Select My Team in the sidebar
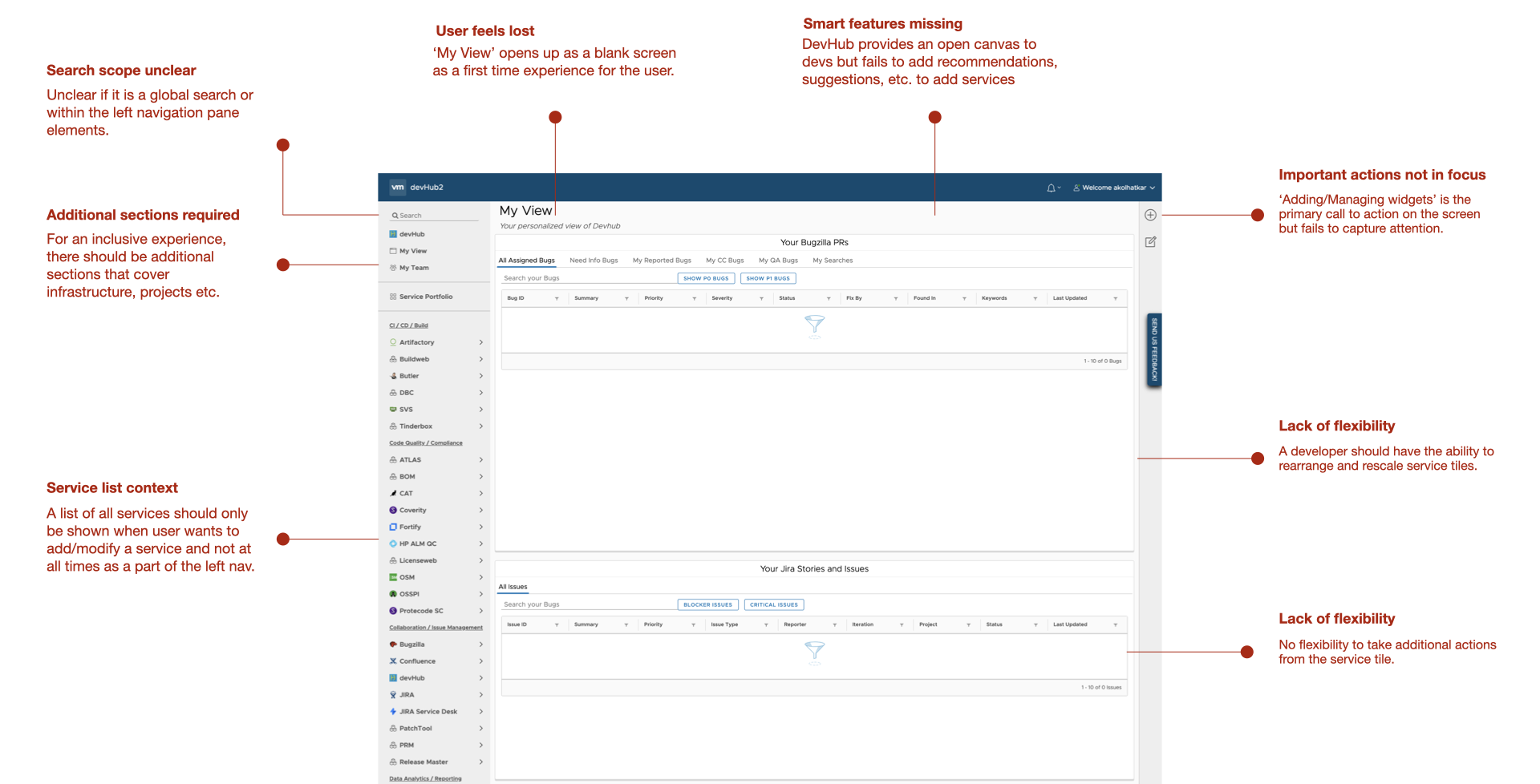 point(414,268)
